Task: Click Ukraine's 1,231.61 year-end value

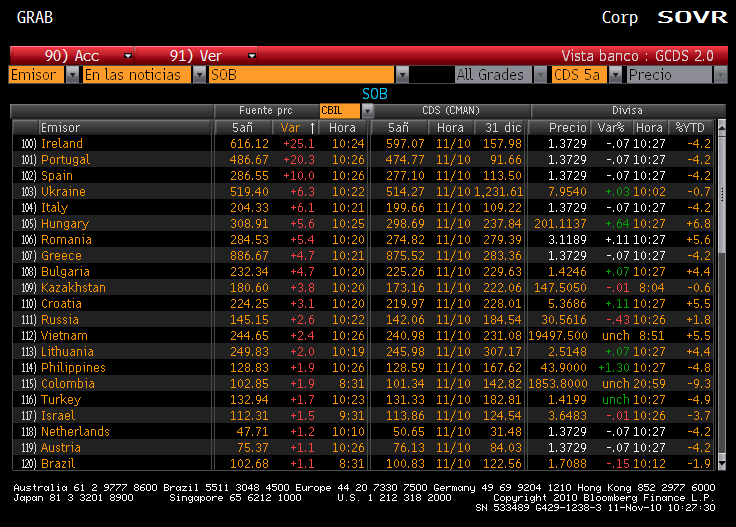Action: click(x=498, y=192)
